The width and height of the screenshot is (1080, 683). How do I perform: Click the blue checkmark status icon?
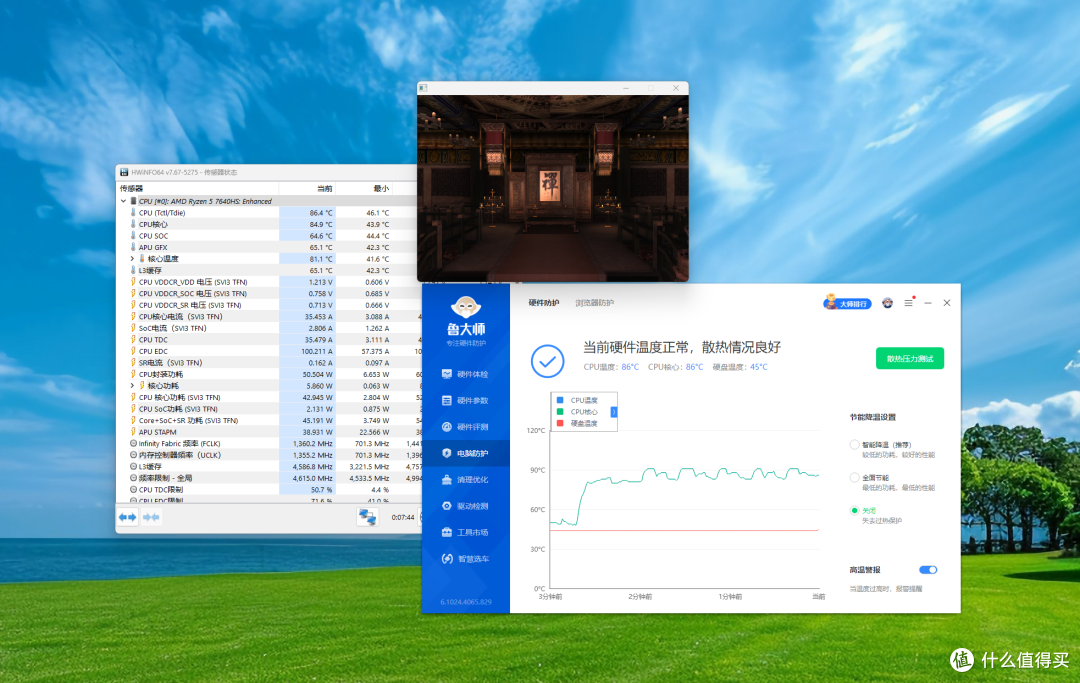pos(548,361)
